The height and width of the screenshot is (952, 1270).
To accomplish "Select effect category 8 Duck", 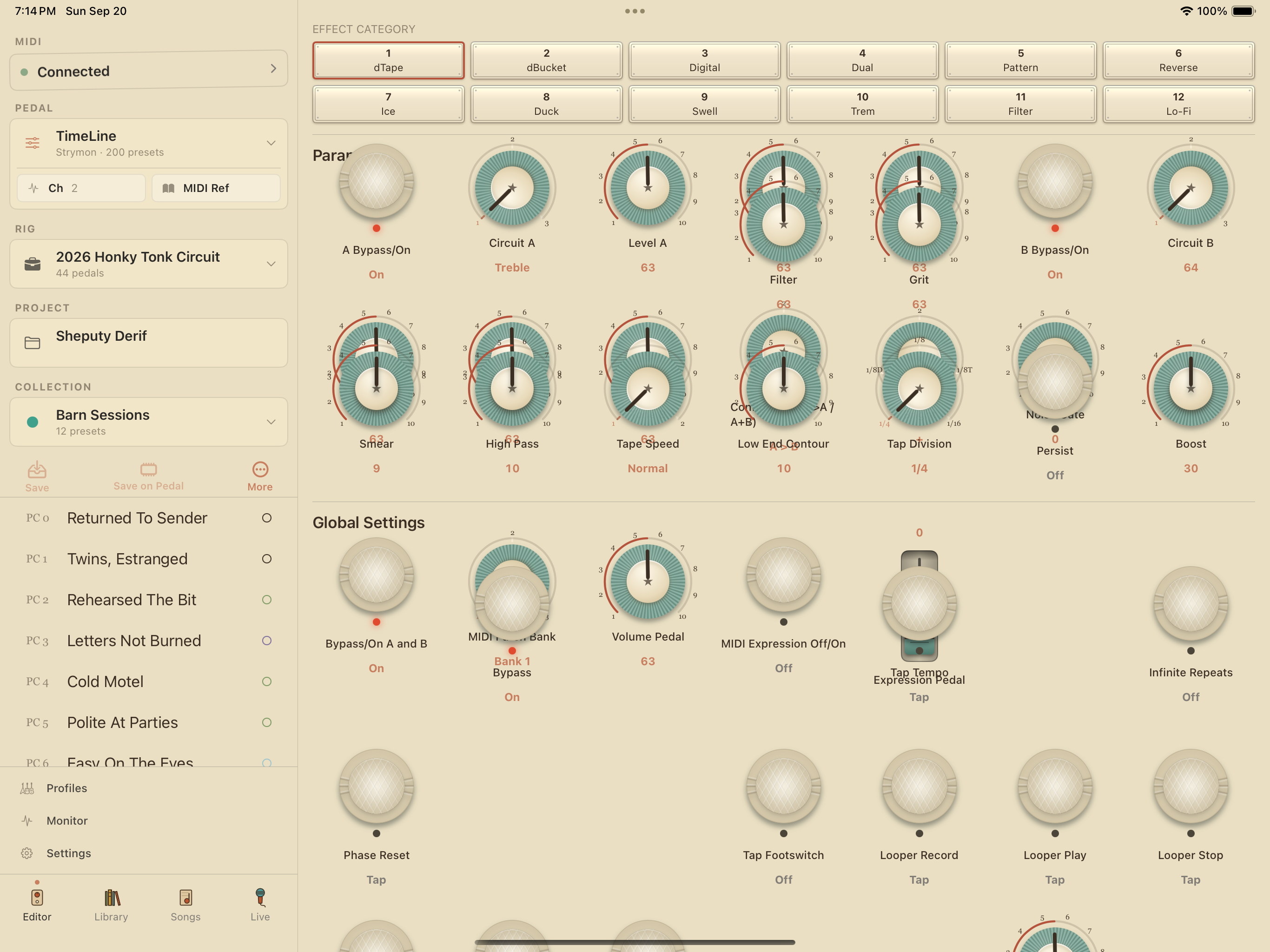I will pos(547,104).
